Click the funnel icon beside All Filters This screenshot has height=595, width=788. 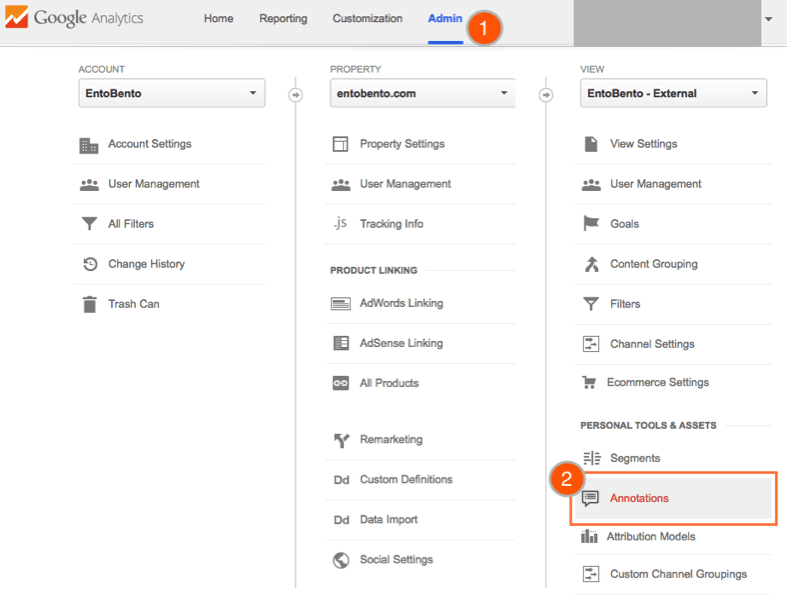89,223
